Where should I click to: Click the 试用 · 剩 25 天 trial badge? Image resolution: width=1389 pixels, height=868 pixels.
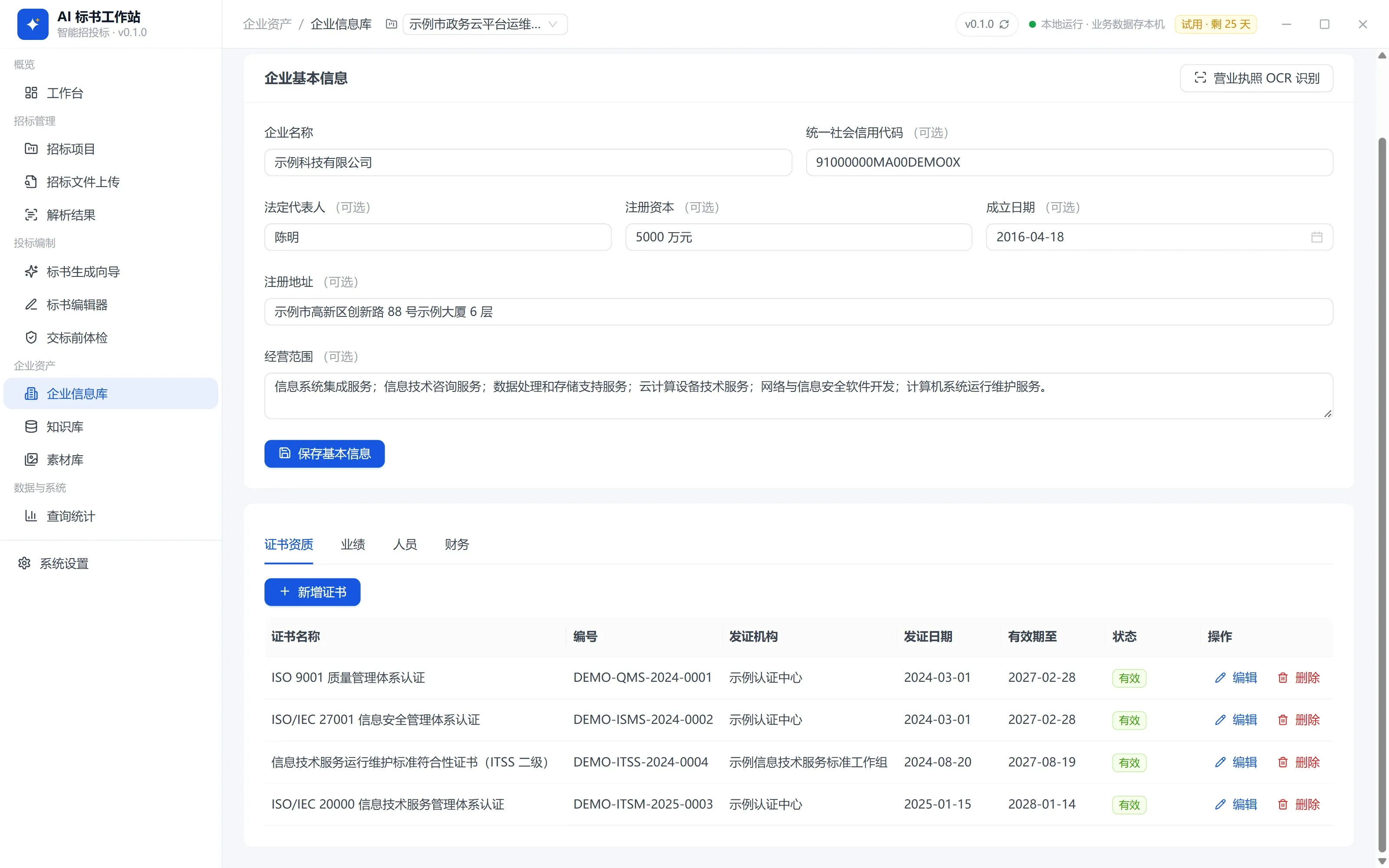(1216, 24)
